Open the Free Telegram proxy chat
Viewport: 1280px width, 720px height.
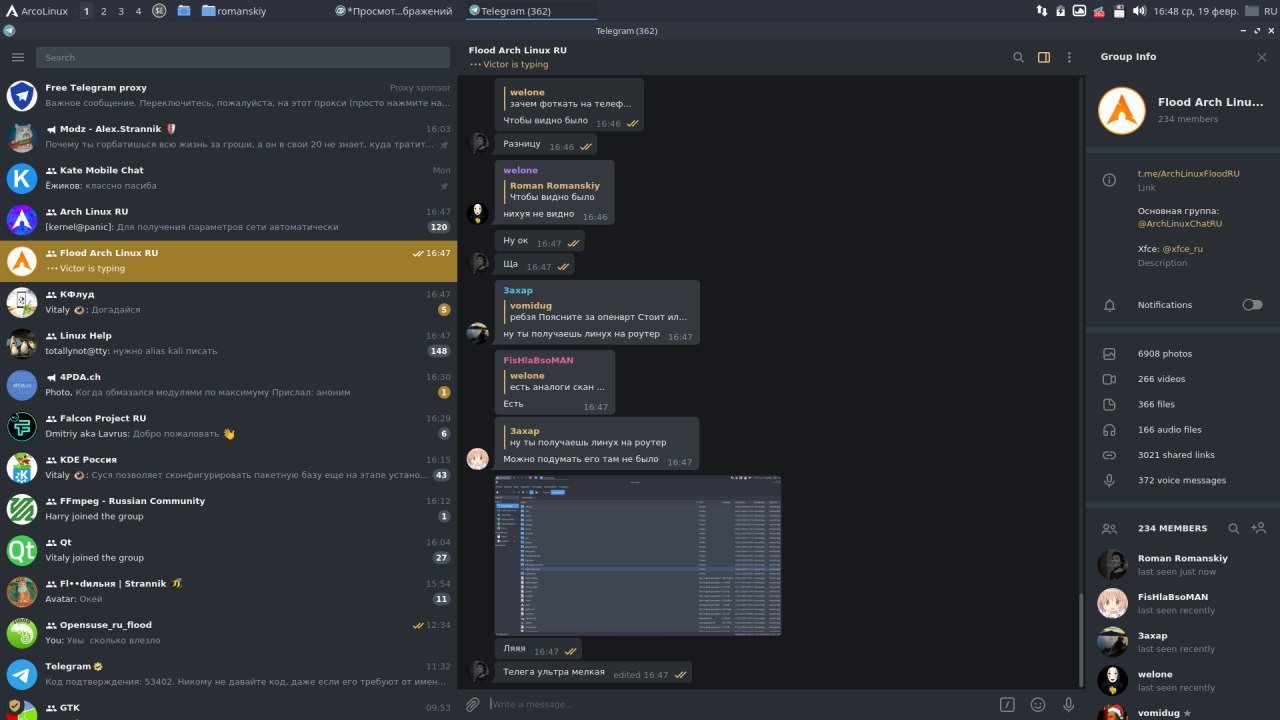point(228,96)
